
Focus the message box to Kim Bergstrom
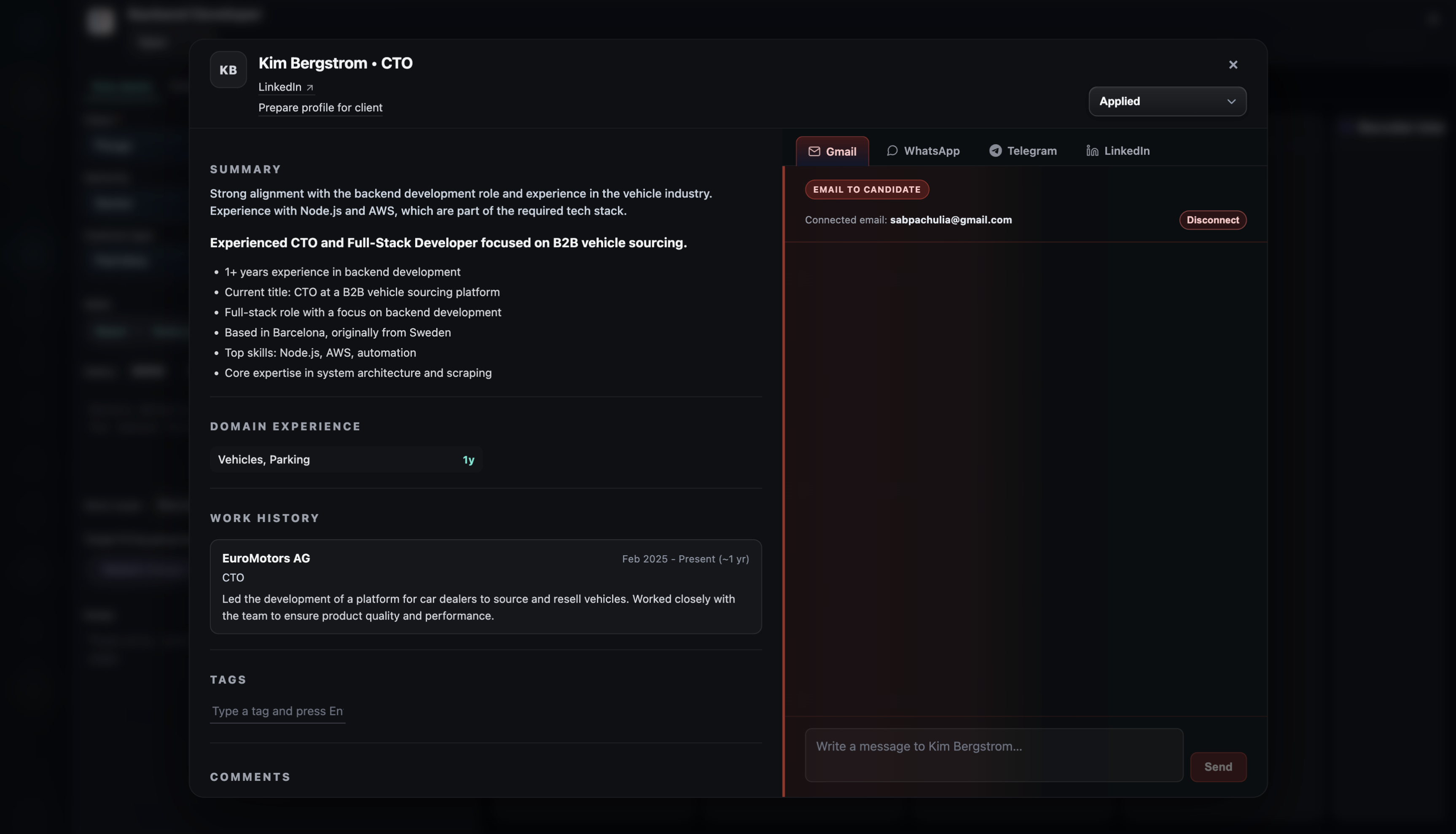tap(994, 755)
